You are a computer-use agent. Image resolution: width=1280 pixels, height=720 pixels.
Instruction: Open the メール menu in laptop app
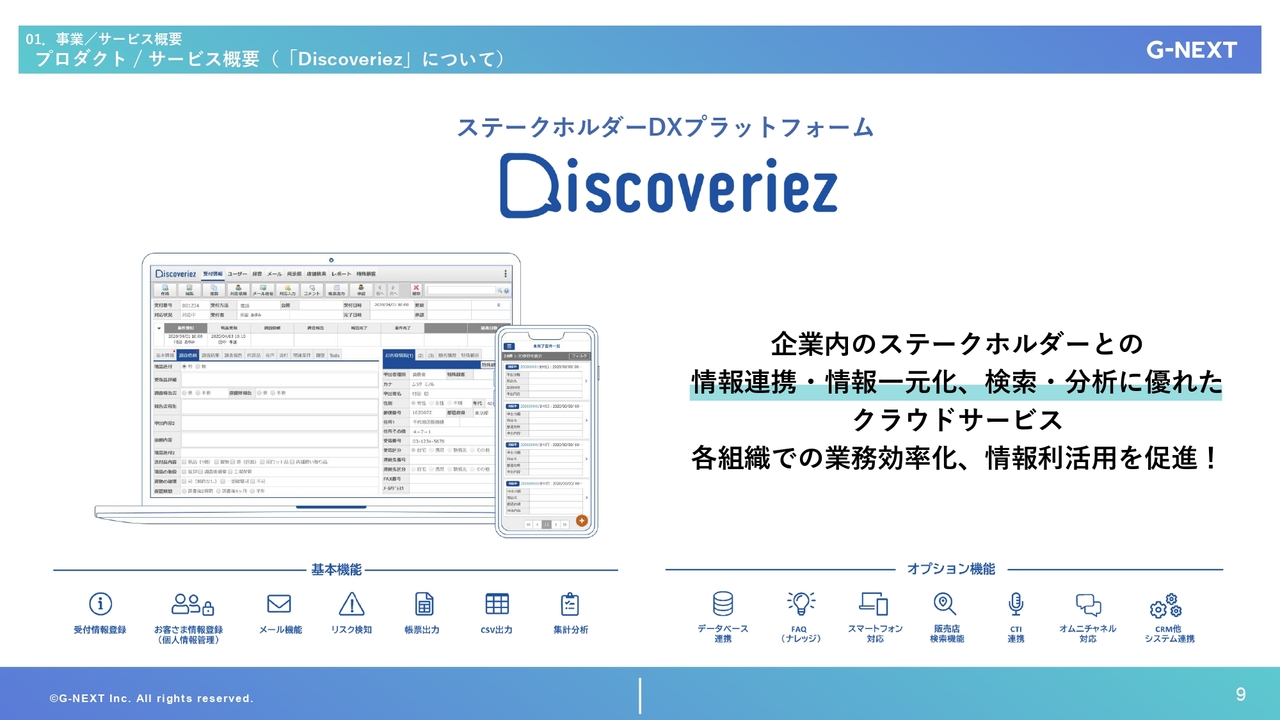(x=274, y=273)
